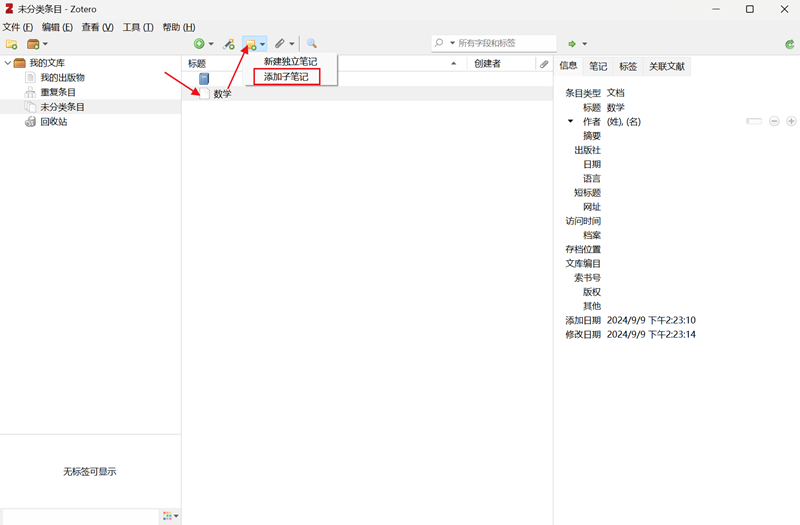The width and height of the screenshot is (800, 525).
Task: Open the Locate dropdown arrow
Action: pos(585,44)
